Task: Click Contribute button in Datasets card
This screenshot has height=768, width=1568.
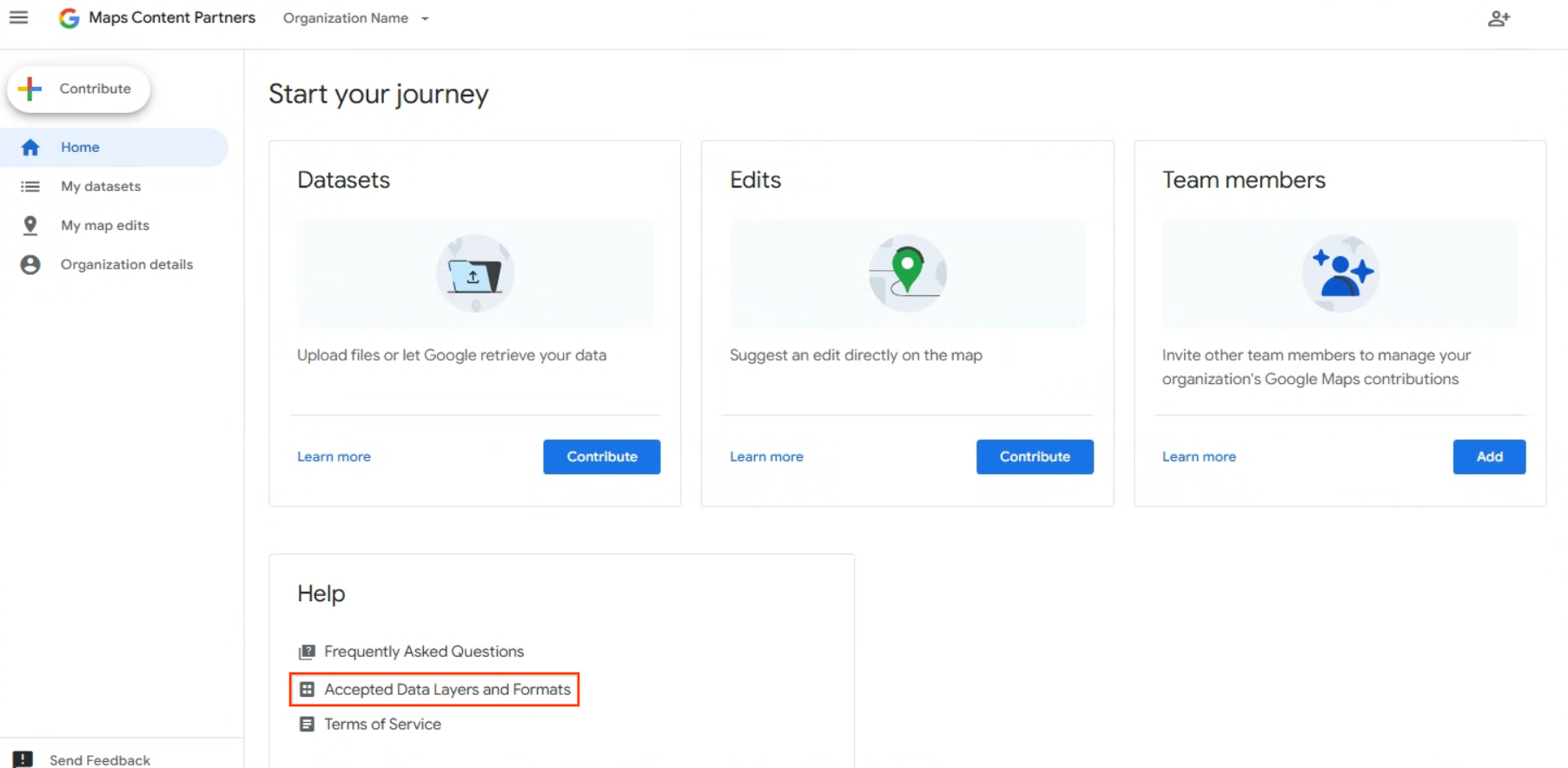Action: tap(601, 456)
